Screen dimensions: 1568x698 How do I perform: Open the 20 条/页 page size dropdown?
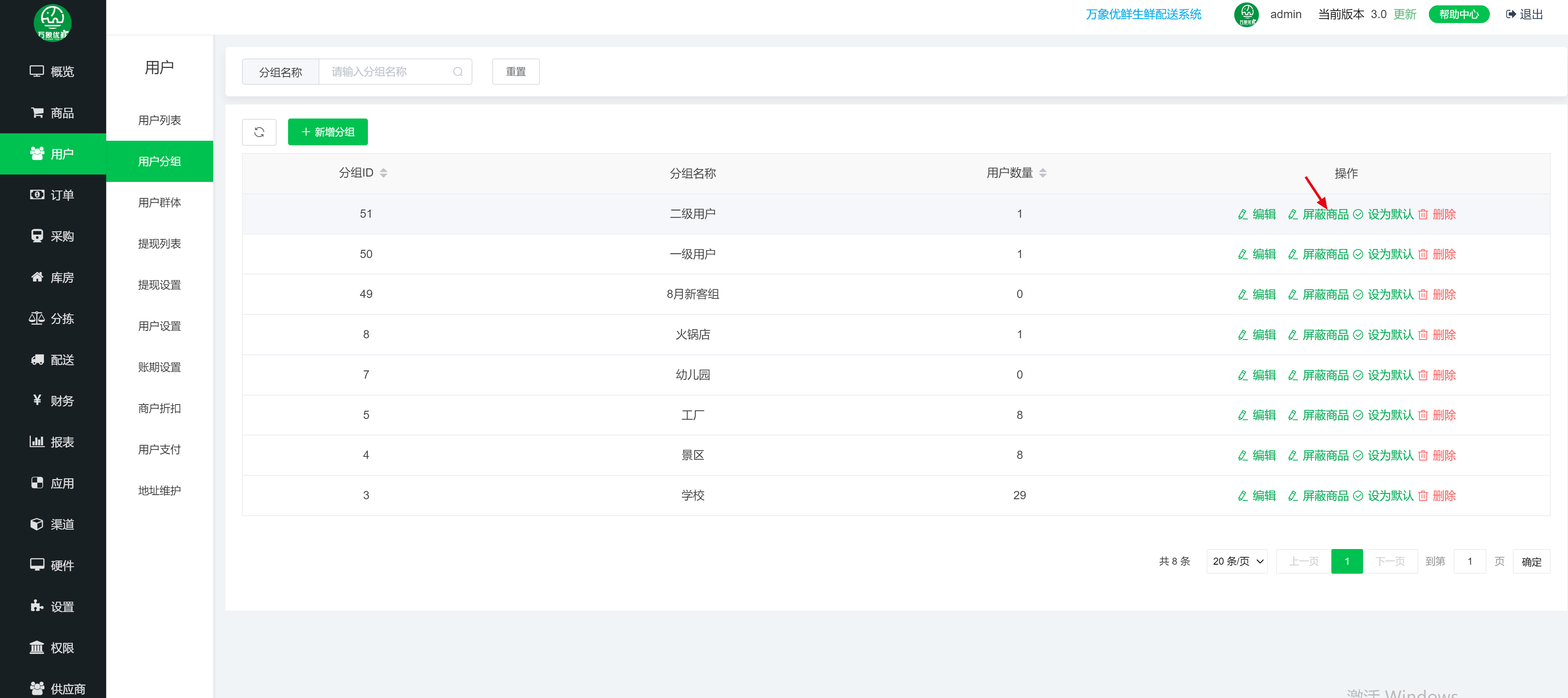[x=1237, y=561]
